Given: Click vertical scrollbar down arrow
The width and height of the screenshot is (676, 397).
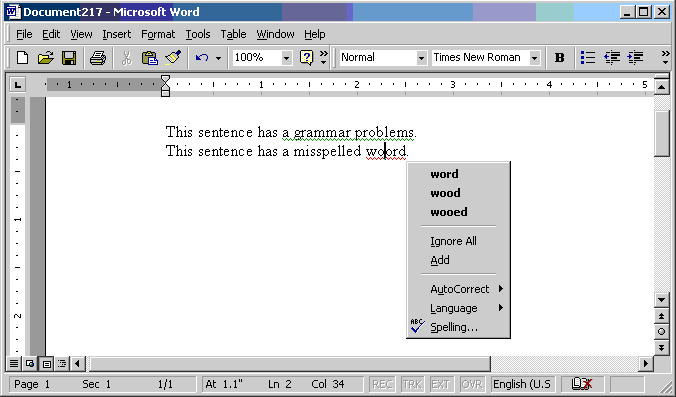Looking at the screenshot, I should click(661, 300).
